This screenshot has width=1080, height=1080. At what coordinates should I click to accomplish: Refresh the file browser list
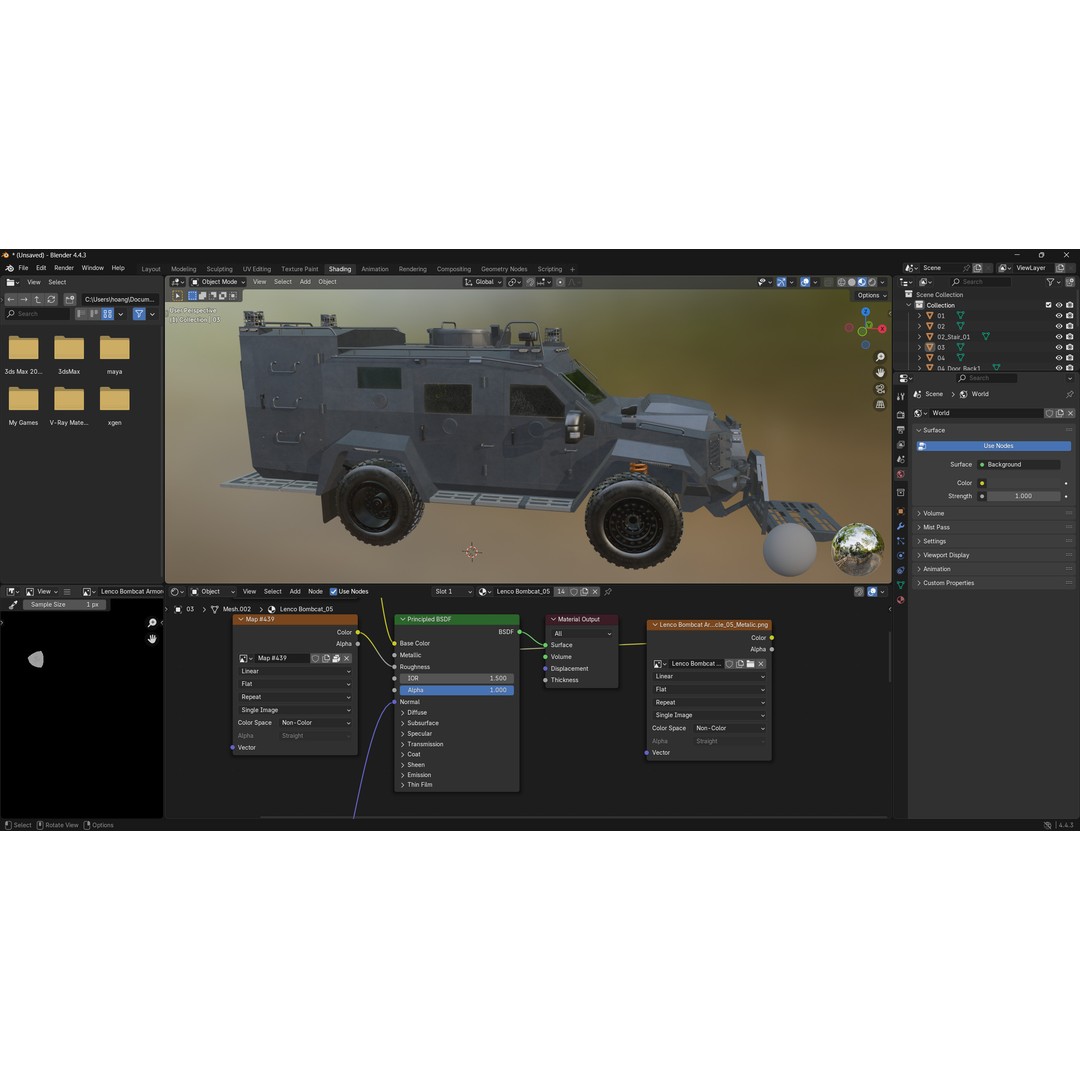(x=51, y=300)
